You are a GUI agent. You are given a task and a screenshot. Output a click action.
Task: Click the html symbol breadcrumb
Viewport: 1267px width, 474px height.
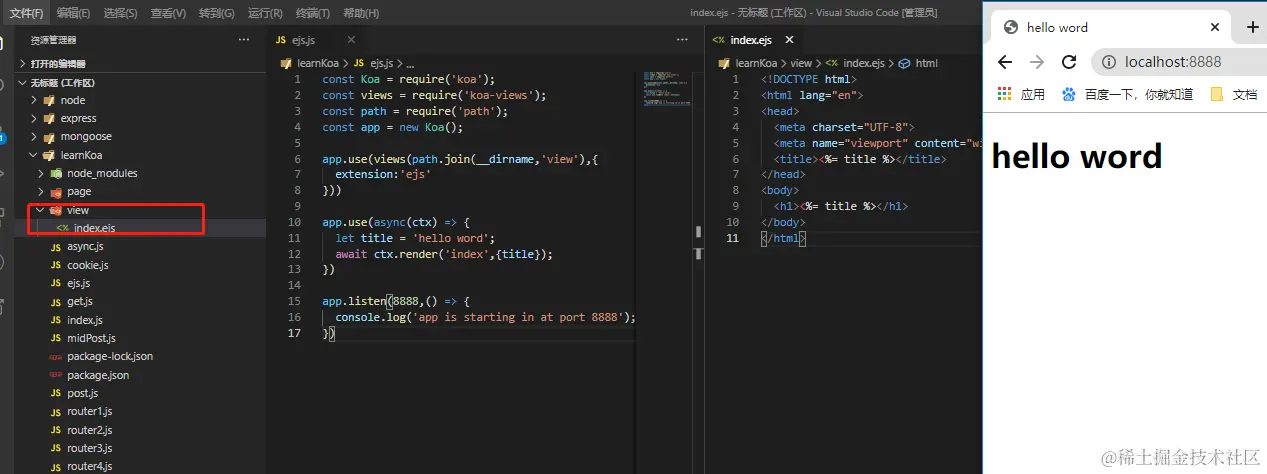tap(918, 63)
